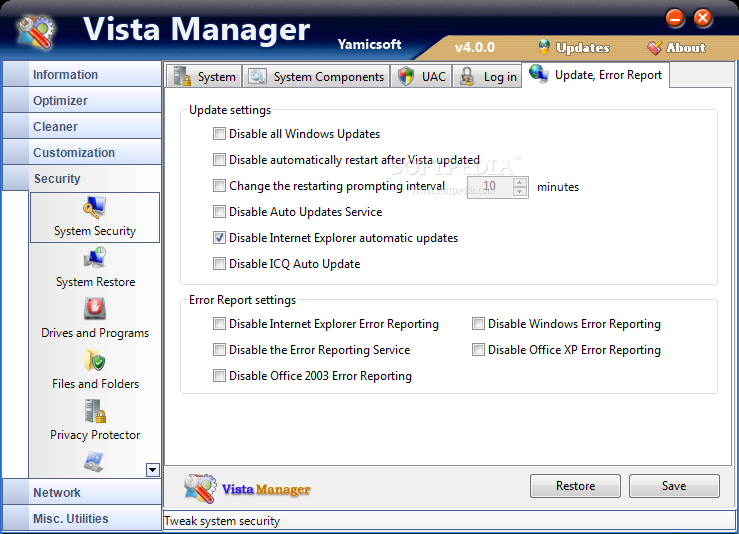Expand the Optimizer category

(82, 100)
